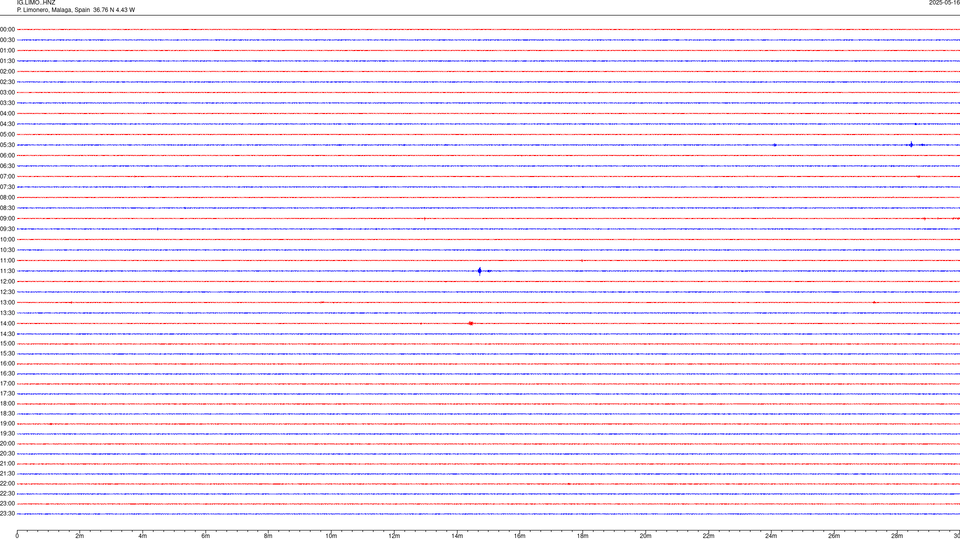
Task: Click the blue spike on the 11:30 trace
Action: coord(479,271)
